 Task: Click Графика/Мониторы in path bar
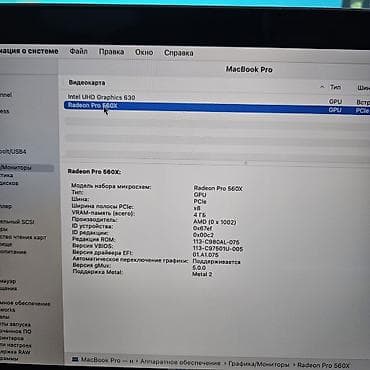click(259, 364)
